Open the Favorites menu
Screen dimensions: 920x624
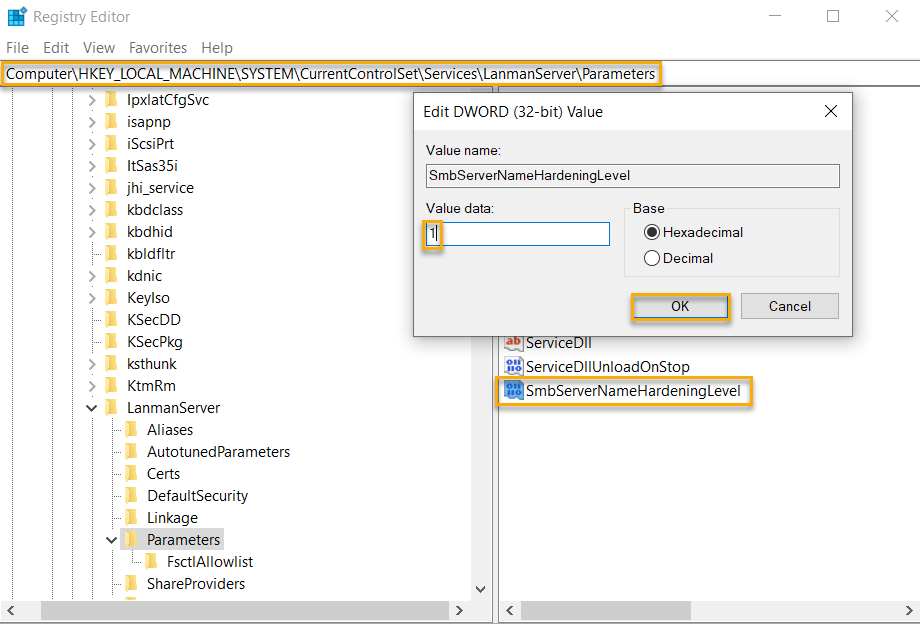point(157,47)
